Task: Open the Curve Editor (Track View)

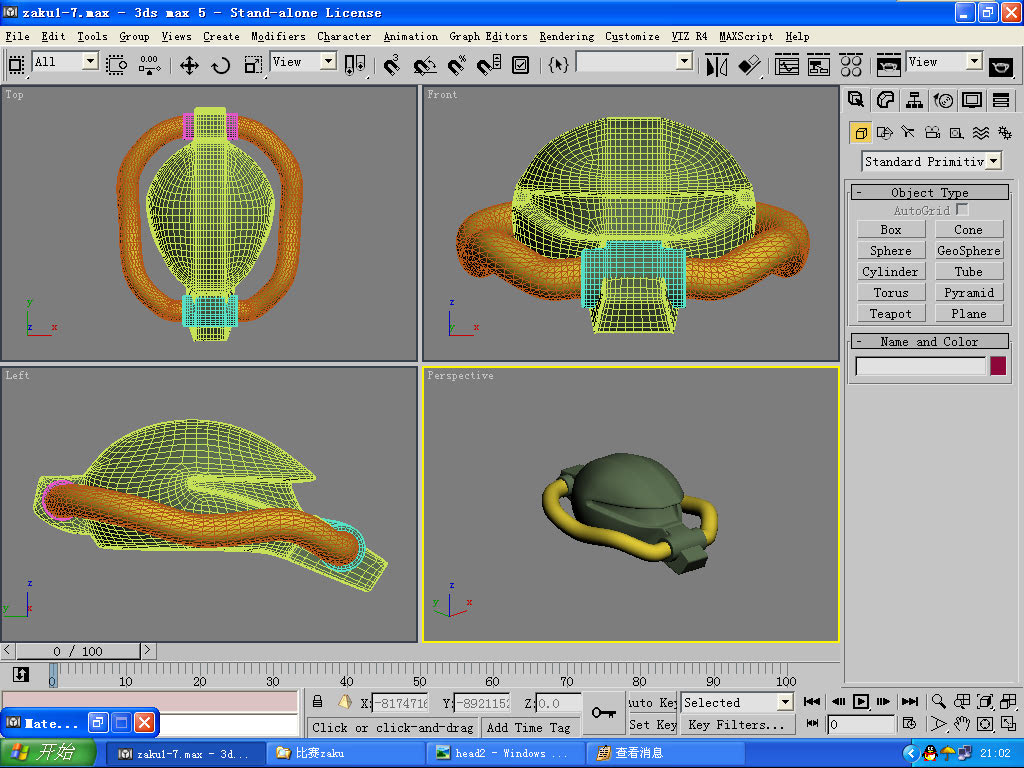Action: point(786,65)
